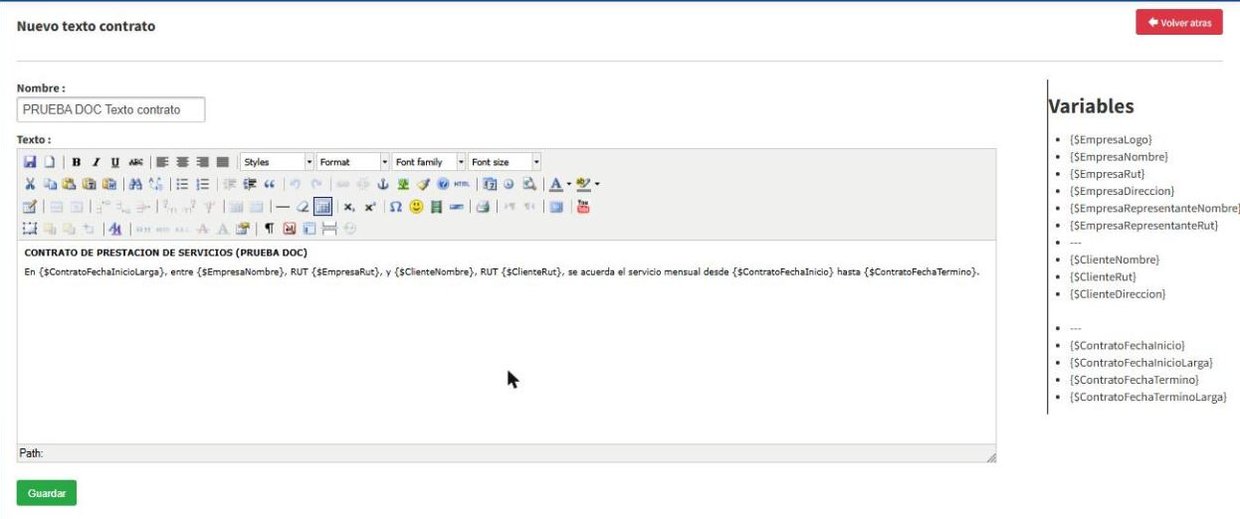
Task: Print the editor content
Action: 483,207
